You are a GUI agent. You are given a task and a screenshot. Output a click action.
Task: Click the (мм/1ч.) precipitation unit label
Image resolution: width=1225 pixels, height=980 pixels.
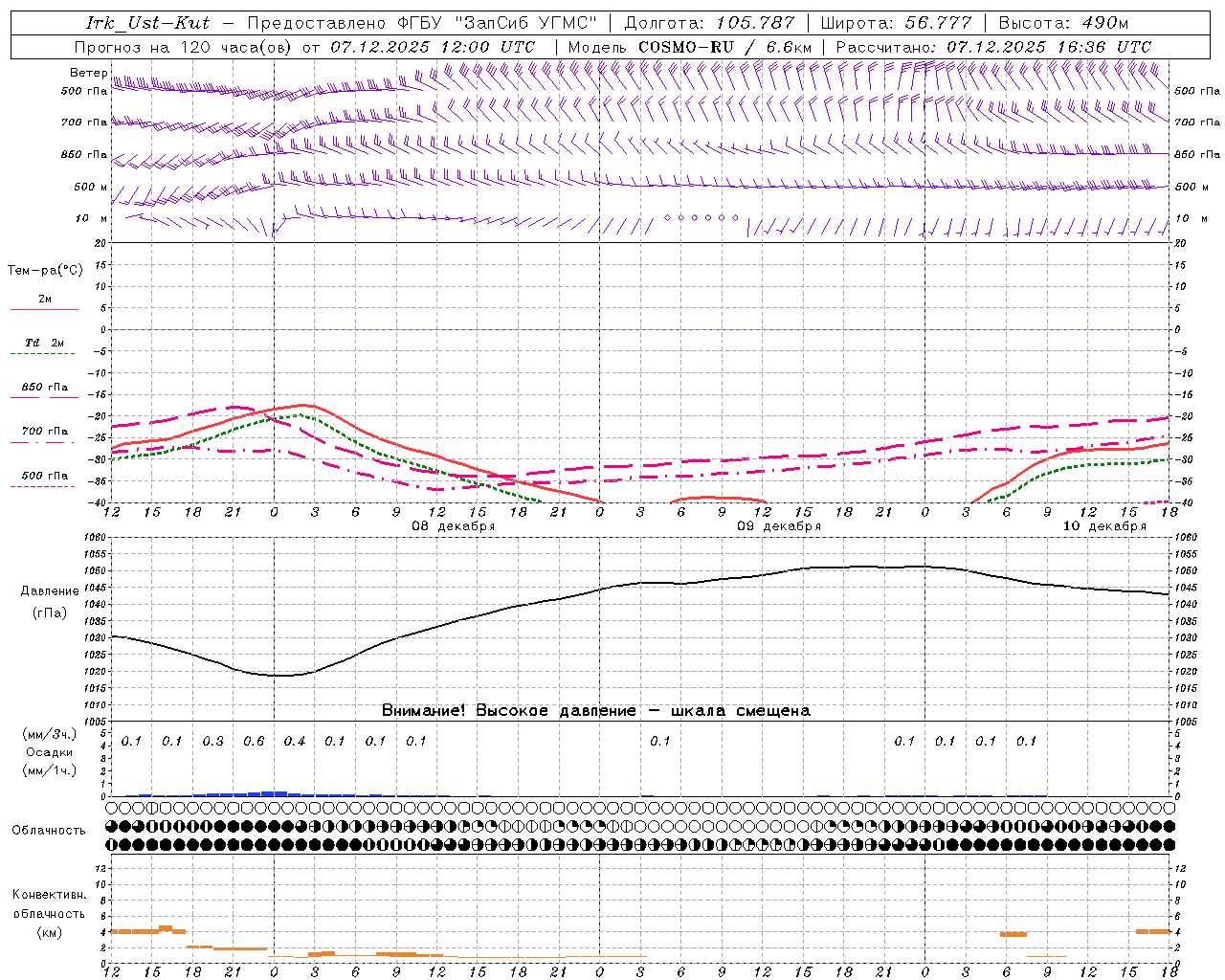click(50, 770)
